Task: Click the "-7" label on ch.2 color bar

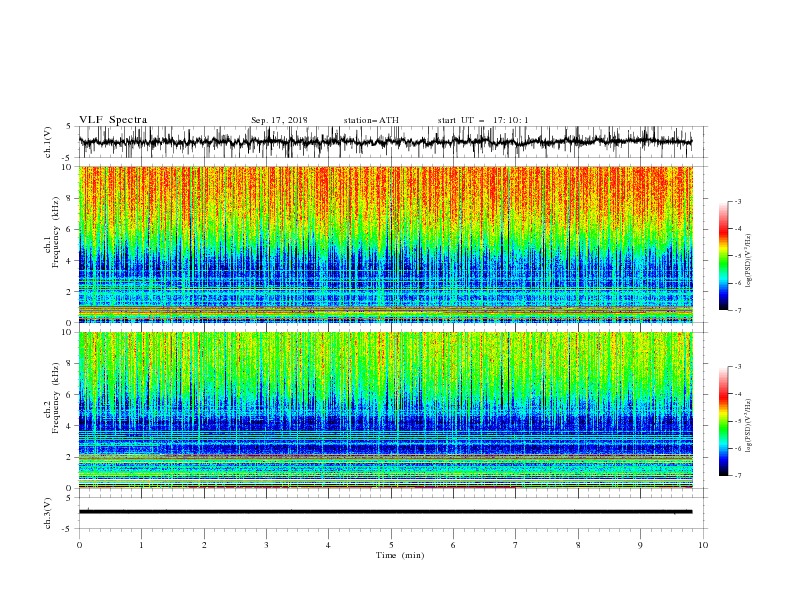Action: pos(737,476)
